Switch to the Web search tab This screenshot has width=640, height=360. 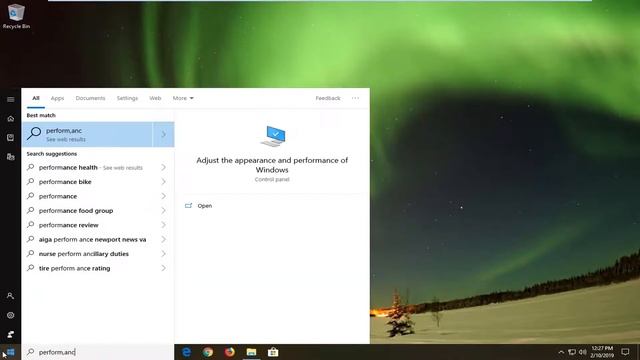click(155, 98)
